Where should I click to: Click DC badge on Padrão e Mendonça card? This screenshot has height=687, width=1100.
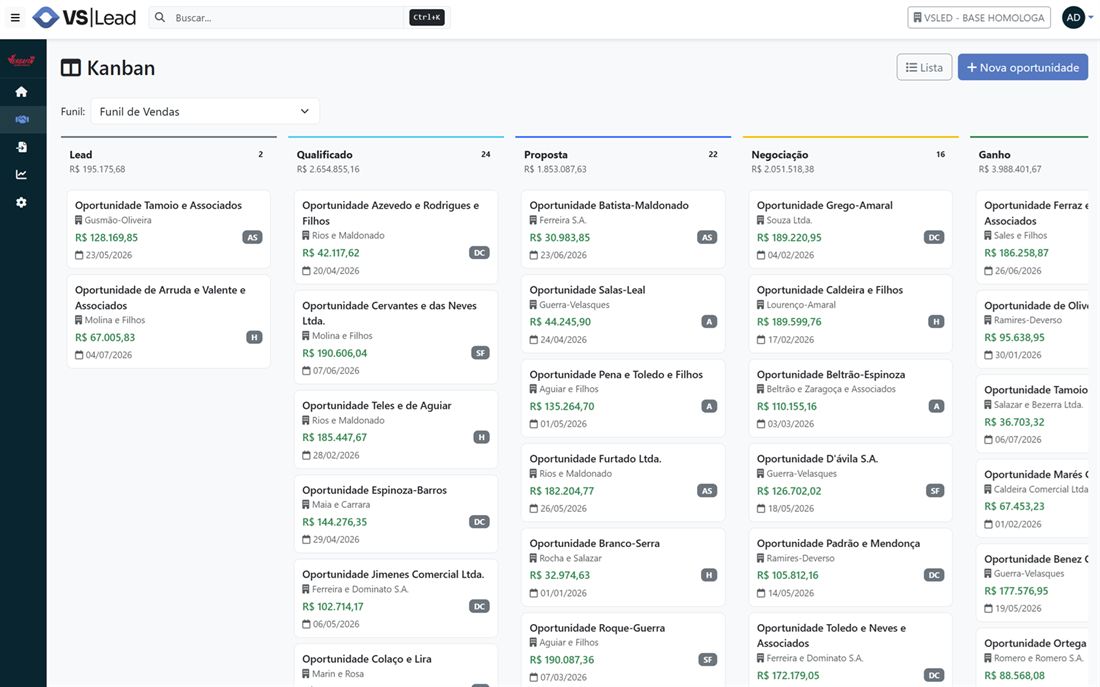[934, 575]
